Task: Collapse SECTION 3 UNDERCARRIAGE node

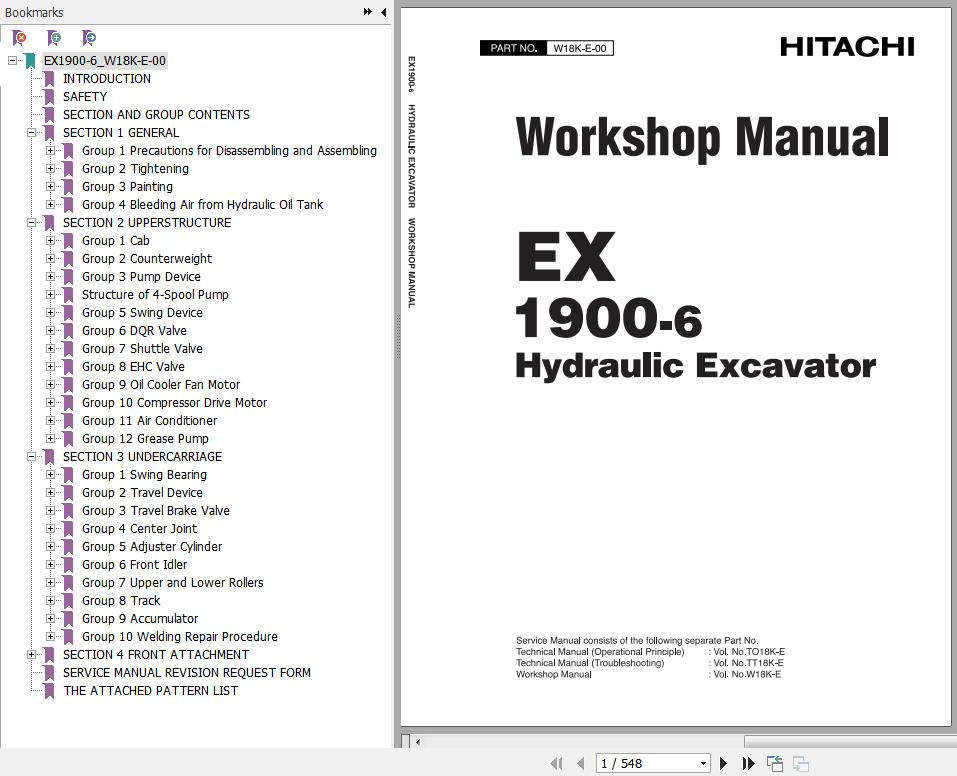Action: click(x=31, y=457)
